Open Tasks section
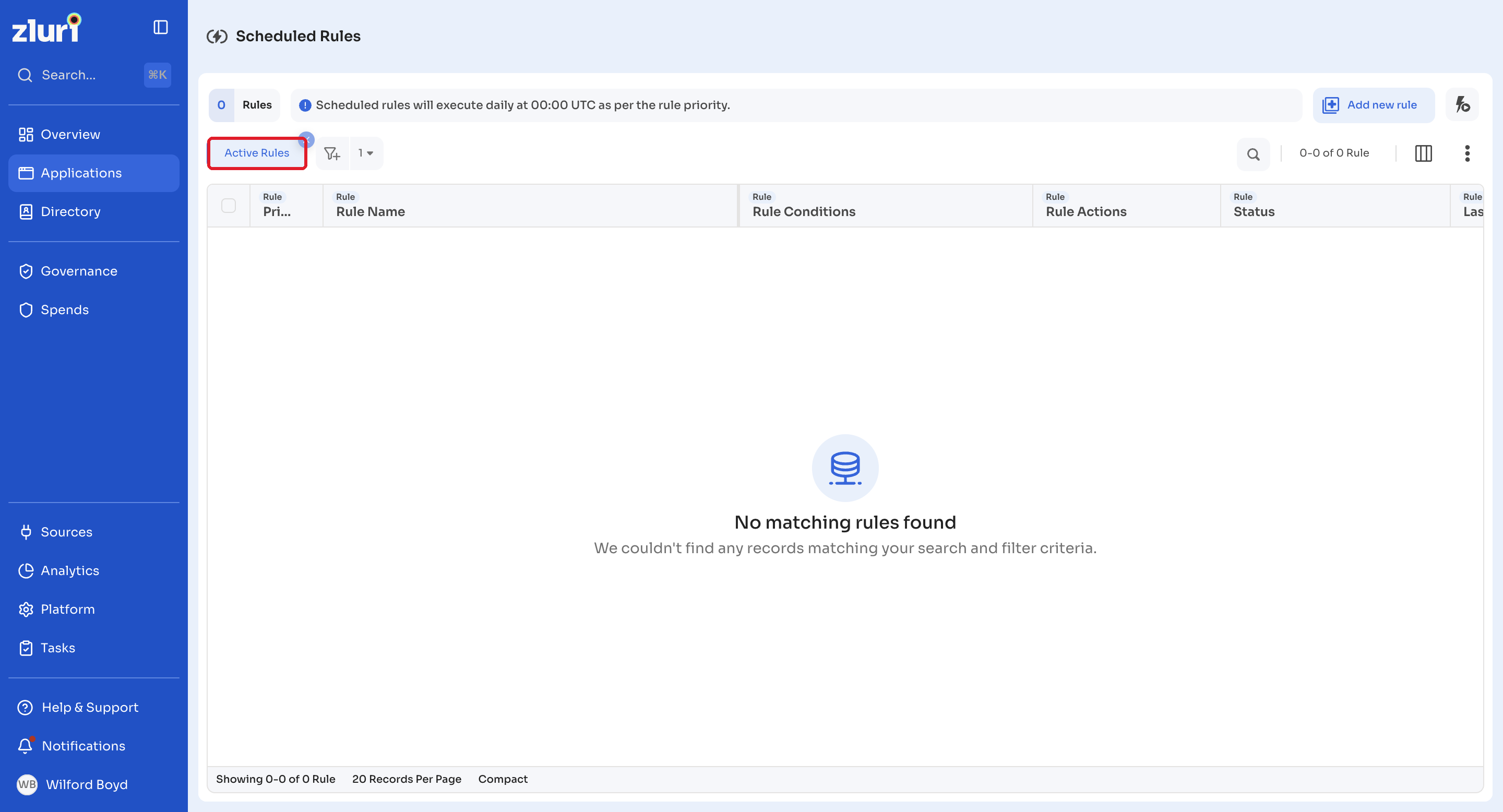This screenshot has height=812, width=1503. coord(94,647)
